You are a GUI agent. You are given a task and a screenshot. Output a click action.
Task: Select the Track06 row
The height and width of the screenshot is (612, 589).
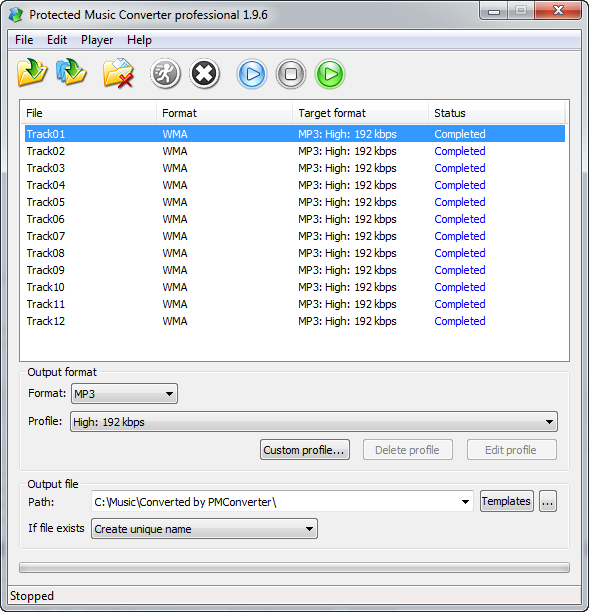tap(295, 219)
